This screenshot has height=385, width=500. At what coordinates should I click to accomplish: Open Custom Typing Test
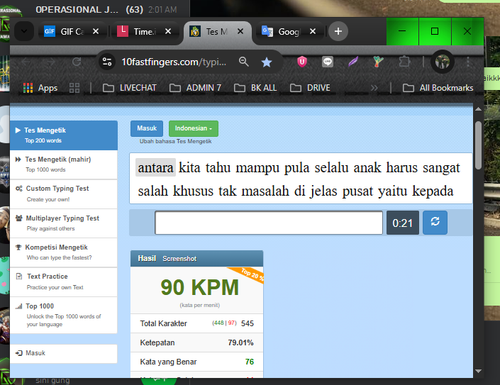coord(64,194)
